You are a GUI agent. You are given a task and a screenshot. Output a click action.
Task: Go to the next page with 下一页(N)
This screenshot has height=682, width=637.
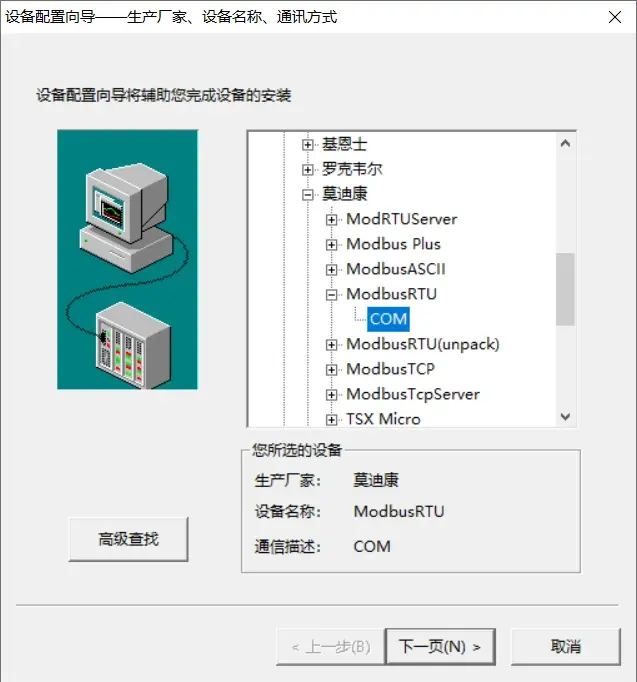coord(440,647)
